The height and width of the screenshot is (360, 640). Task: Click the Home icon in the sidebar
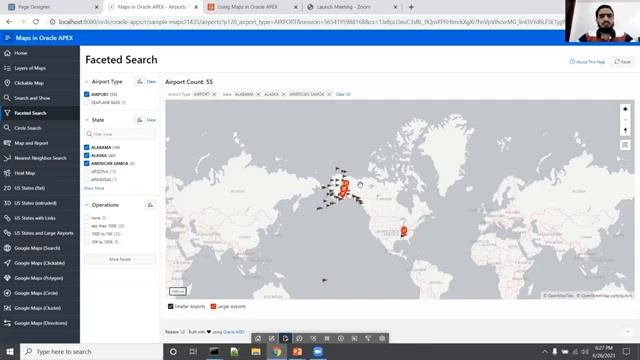[7, 53]
